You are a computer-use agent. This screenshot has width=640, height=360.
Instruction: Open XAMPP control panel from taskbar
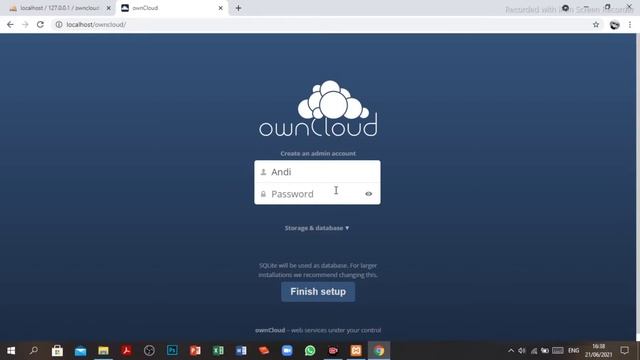[356, 351]
